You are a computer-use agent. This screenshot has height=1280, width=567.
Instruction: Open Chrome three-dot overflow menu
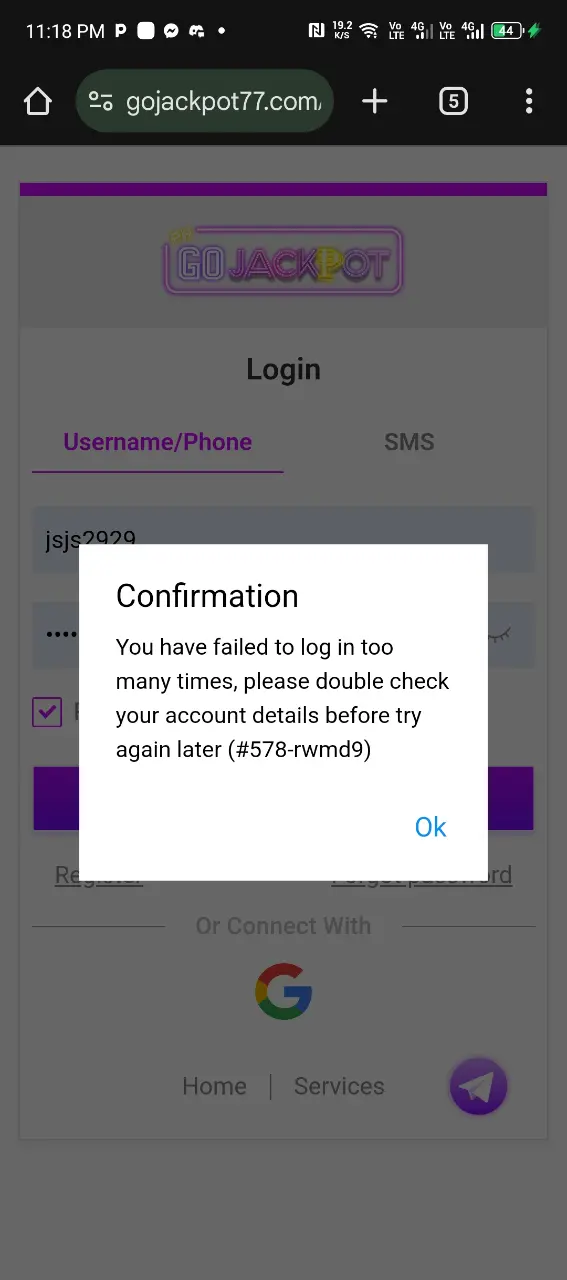point(529,101)
